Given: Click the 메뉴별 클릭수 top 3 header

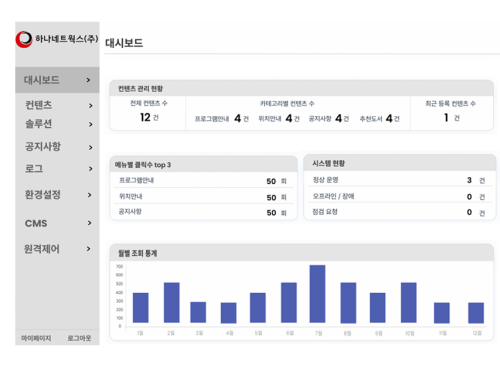Looking at the screenshot, I should 203,164.
